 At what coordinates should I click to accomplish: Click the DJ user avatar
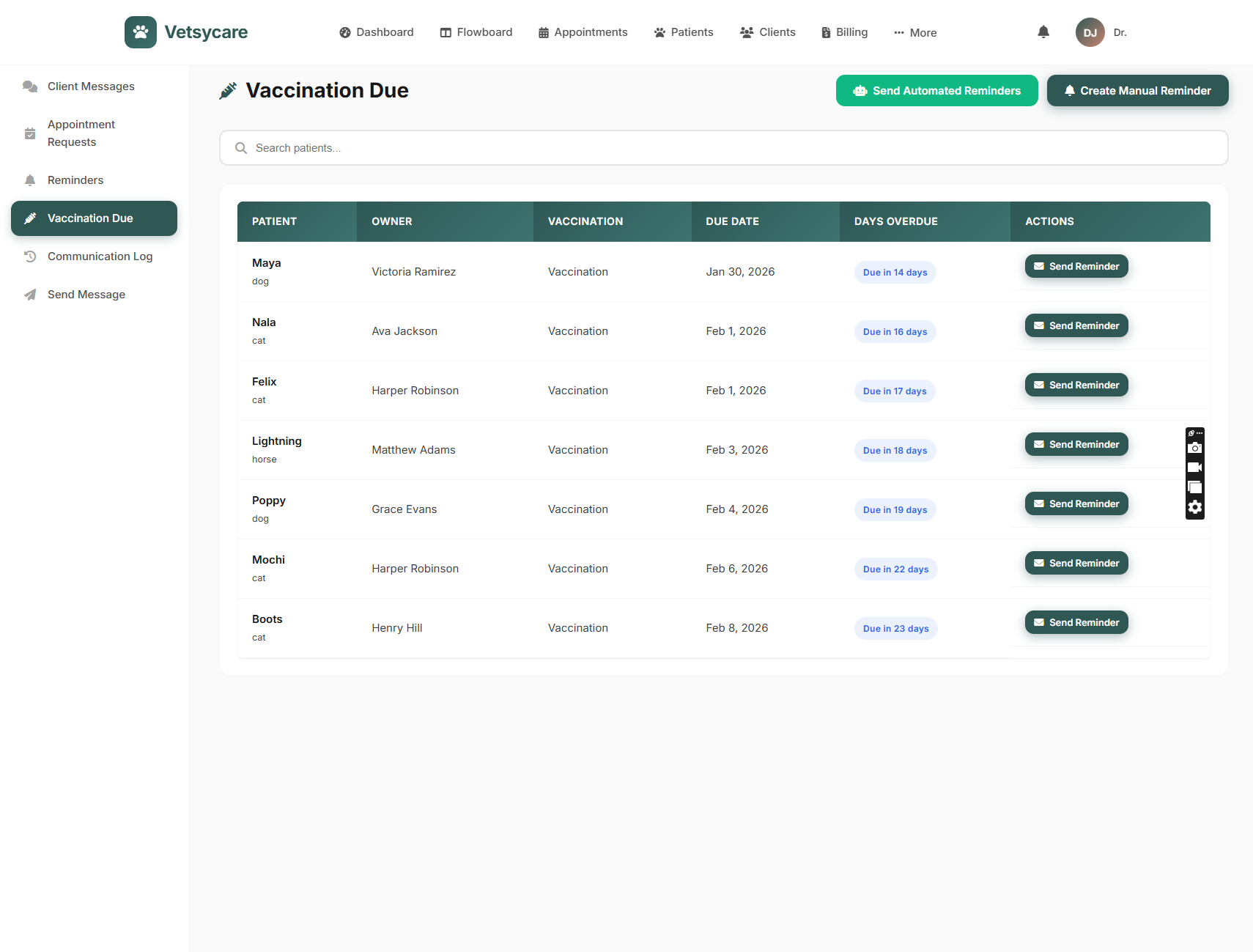[x=1090, y=32]
